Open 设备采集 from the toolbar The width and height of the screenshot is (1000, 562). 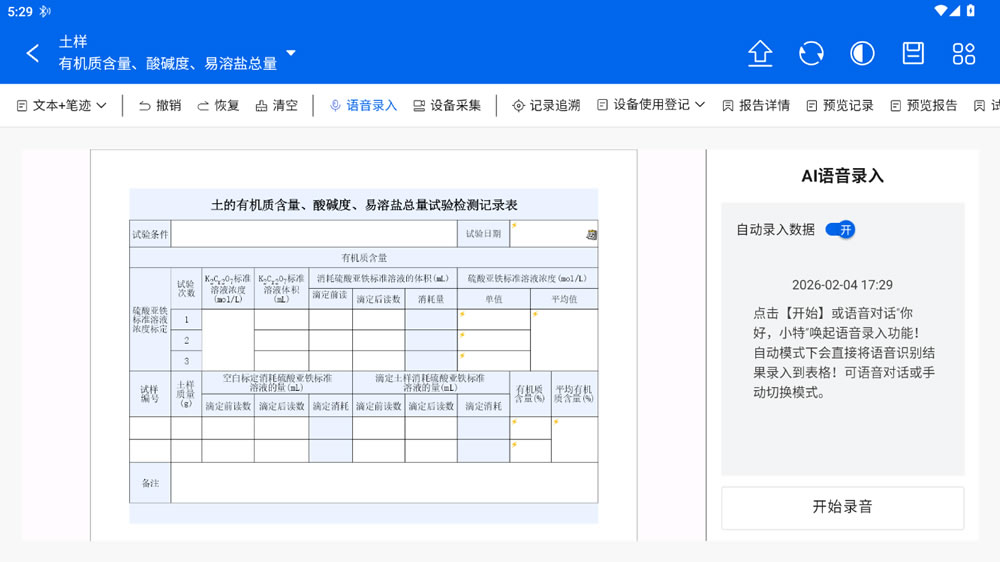447,105
